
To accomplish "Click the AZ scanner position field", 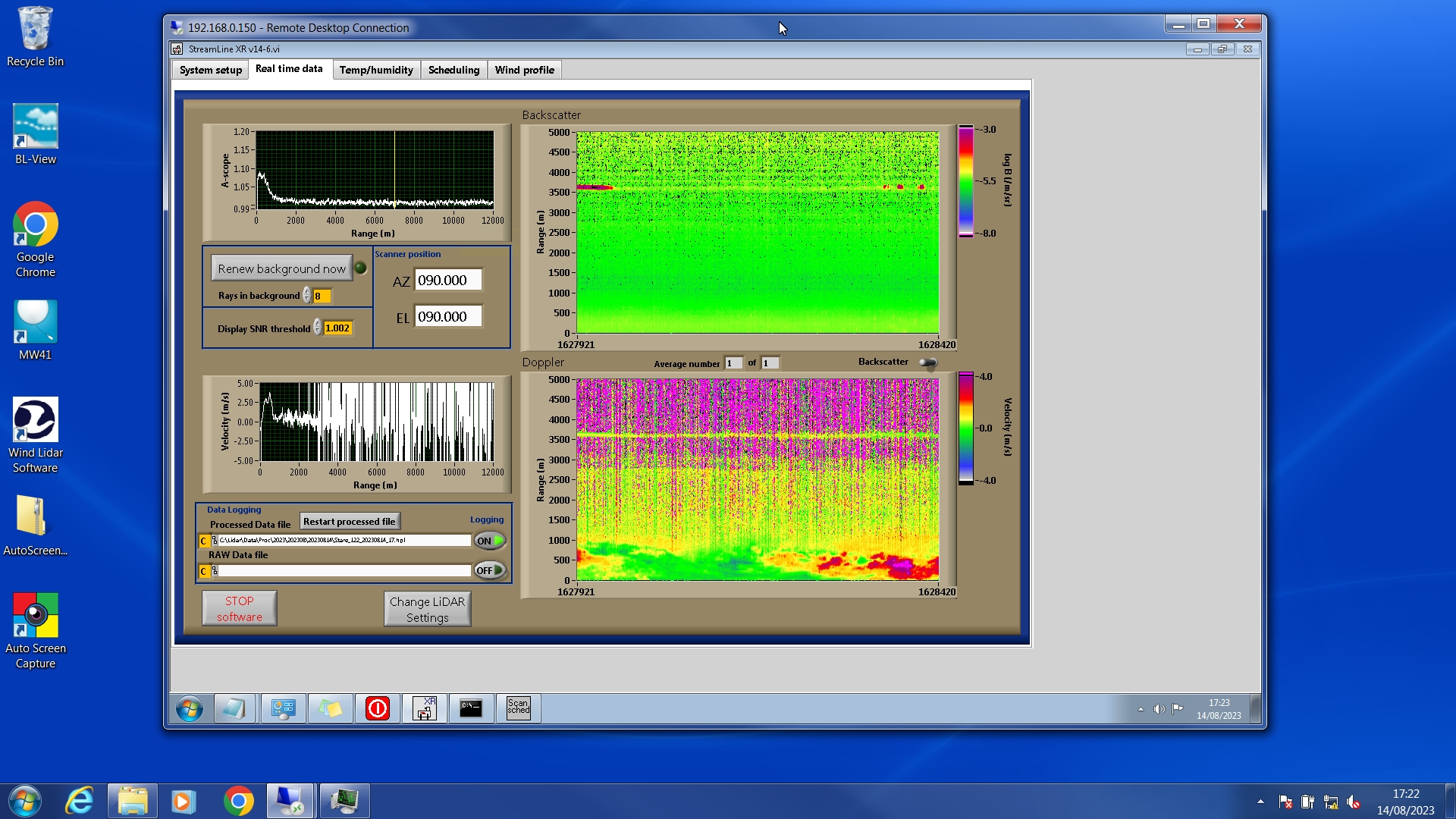I will pyautogui.click(x=447, y=280).
